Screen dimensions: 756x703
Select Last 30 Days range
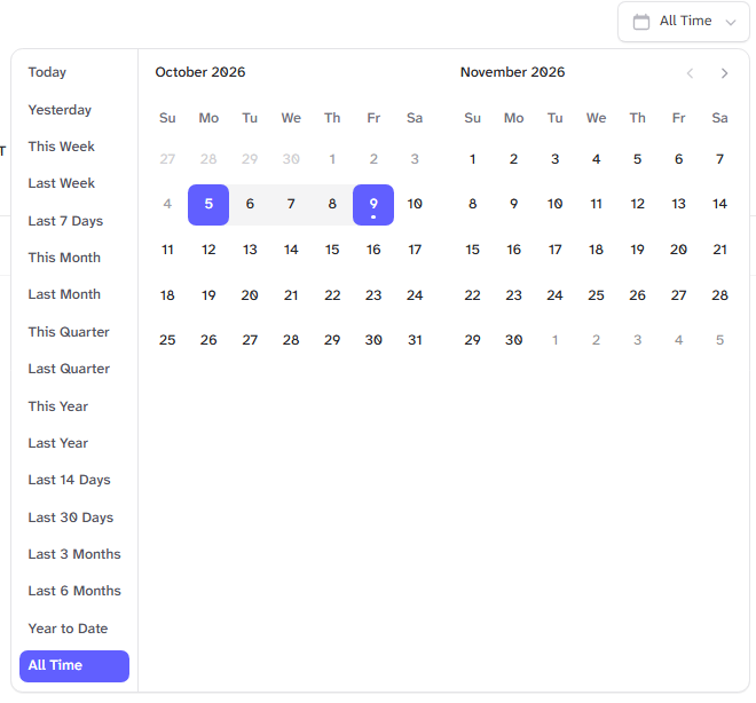tap(71, 517)
